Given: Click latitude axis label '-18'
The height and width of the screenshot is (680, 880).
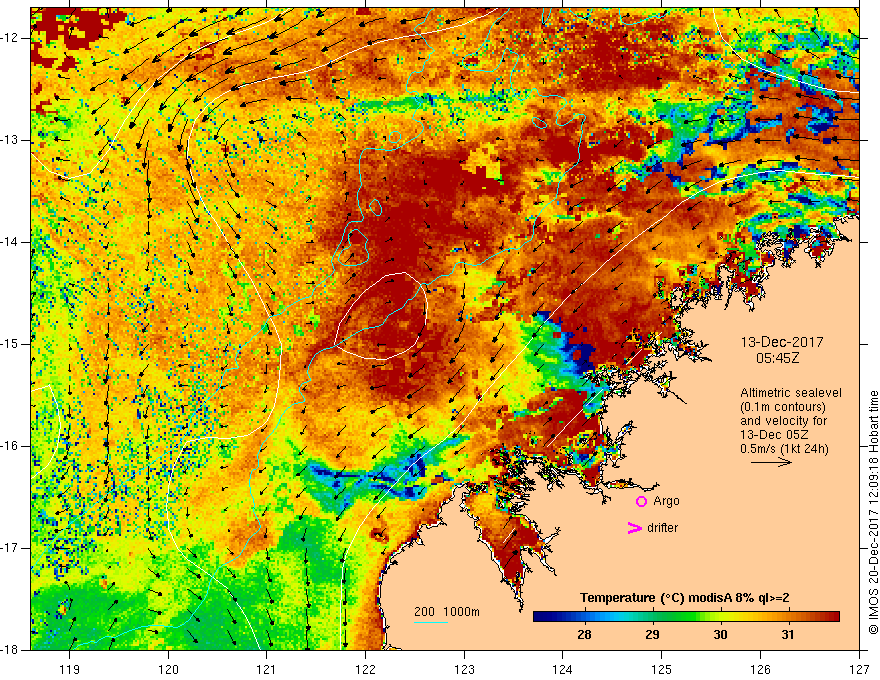Looking at the screenshot, I should tap(10, 650).
